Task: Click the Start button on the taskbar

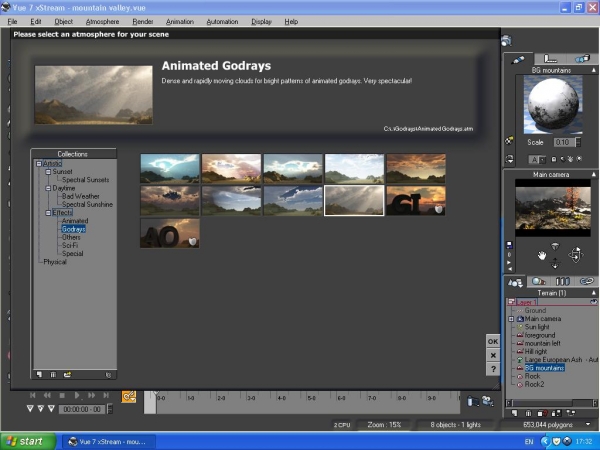Action: [x=26, y=442]
